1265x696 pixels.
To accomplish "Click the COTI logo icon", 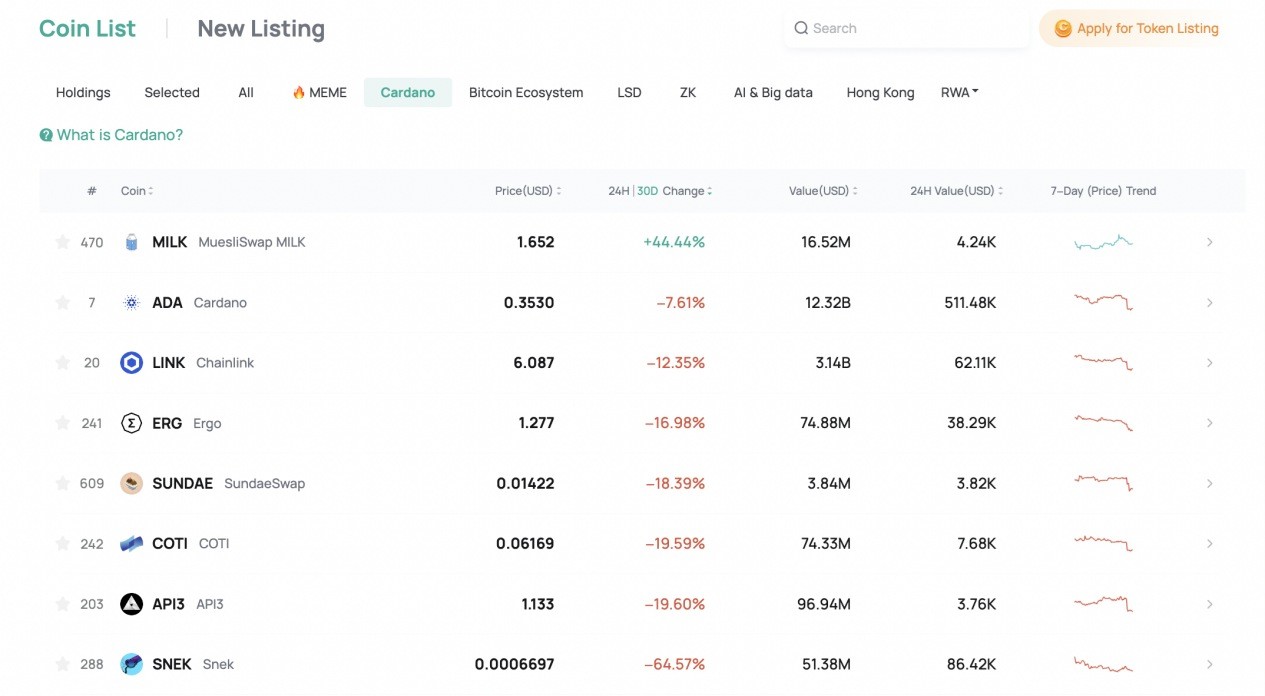I will click(x=131, y=544).
